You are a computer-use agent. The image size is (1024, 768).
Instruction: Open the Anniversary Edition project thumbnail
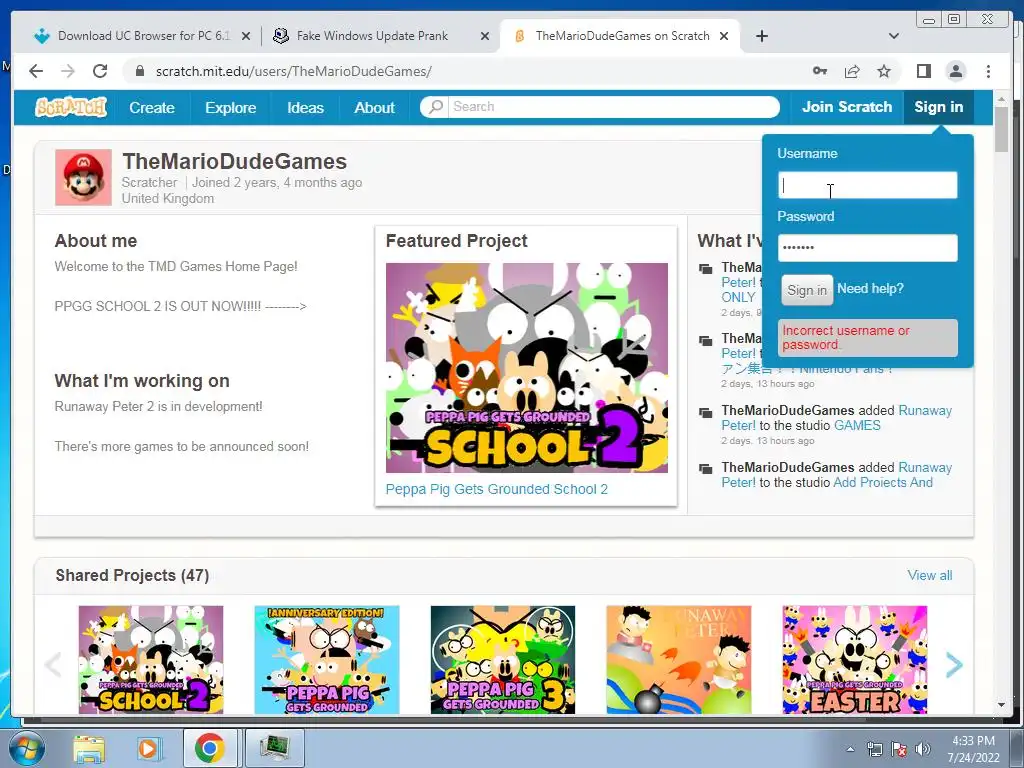click(x=327, y=660)
